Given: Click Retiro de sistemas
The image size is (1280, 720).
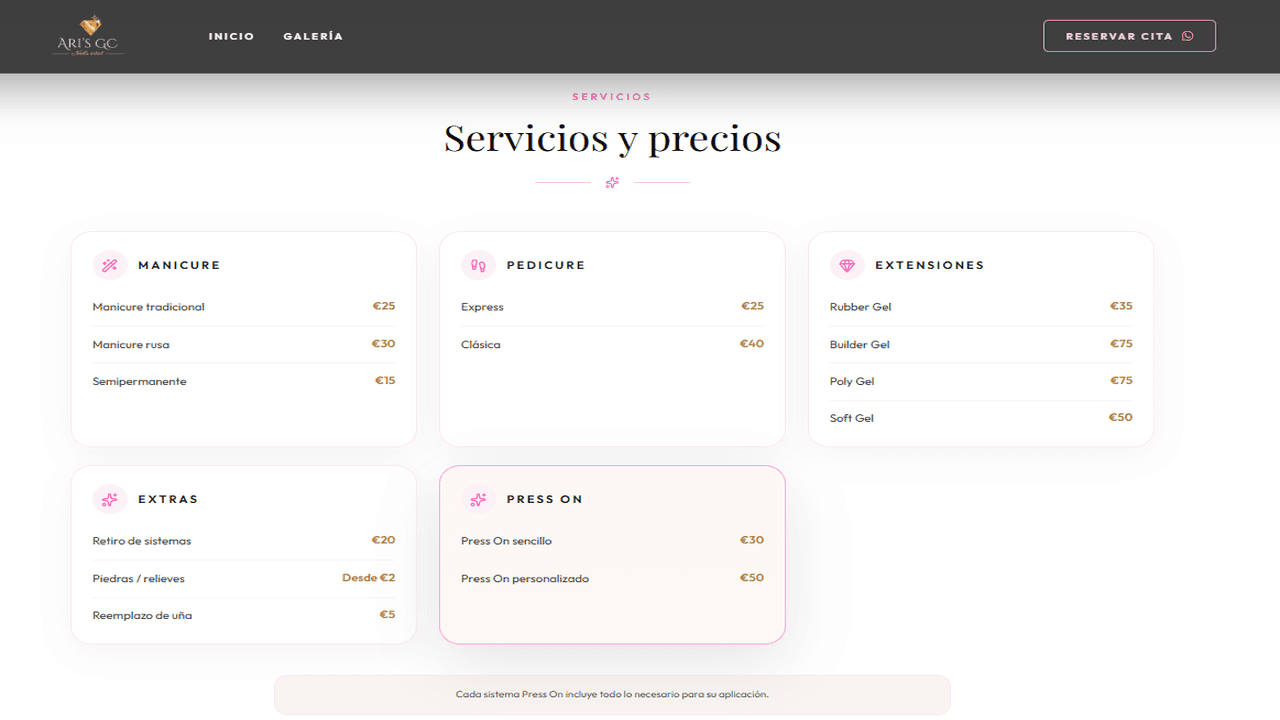Looking at the screenshot, I should tap(244, 541).
